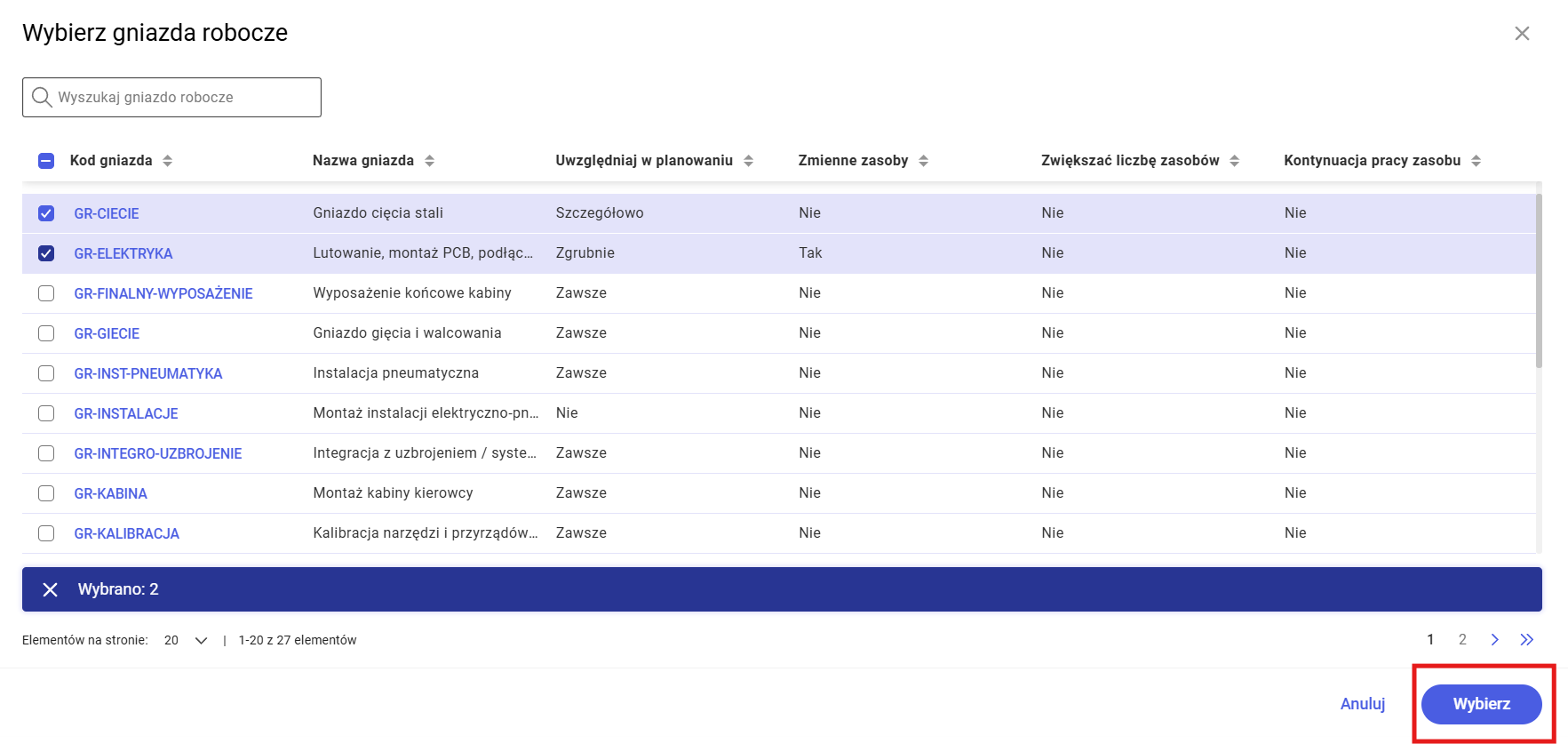Click the Elementów na stronie label
This screenshot has width=1568, height=744.
coord(85,640)
